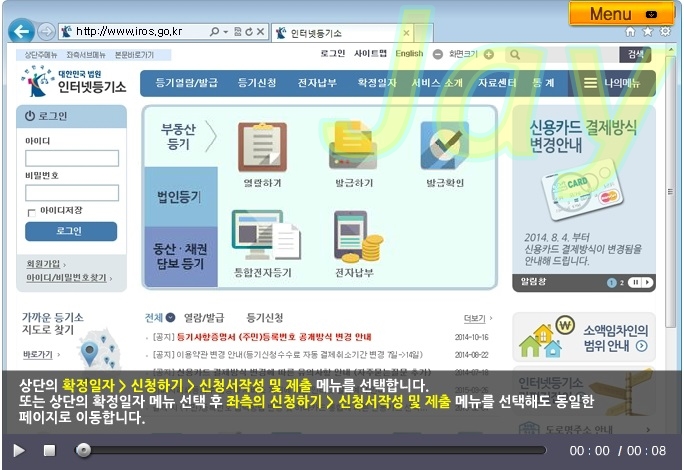This screenshot has width=684, height=470.
Task: Open 자료센터 menu
Action: (497, 82)
